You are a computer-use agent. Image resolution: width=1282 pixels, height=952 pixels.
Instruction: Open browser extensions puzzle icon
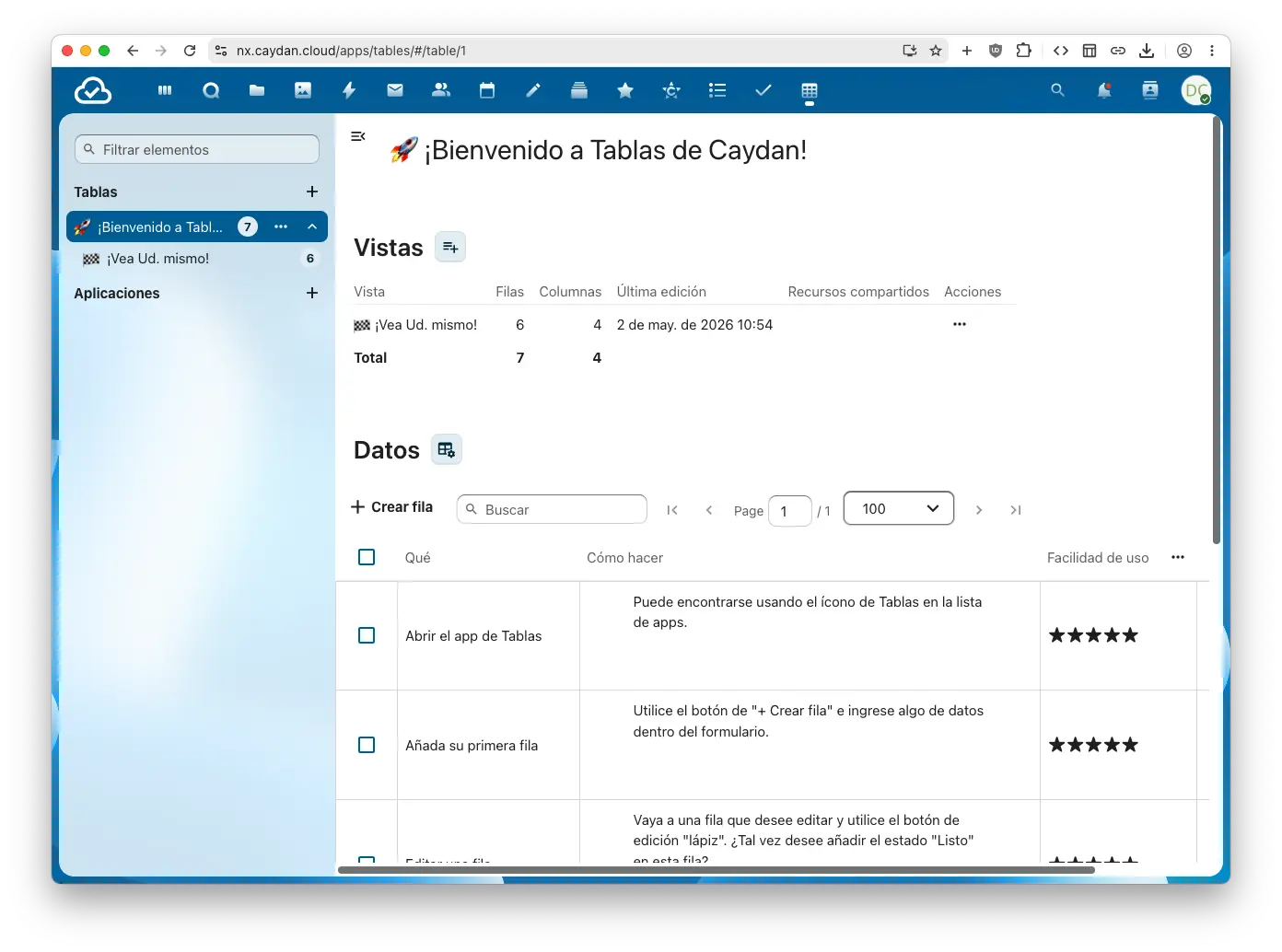1023,51
